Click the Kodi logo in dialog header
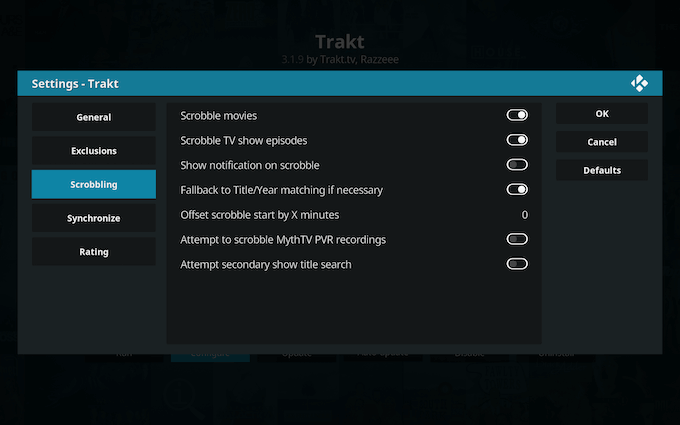The height and width of the screenshot is (425, 680). point(639,83)
